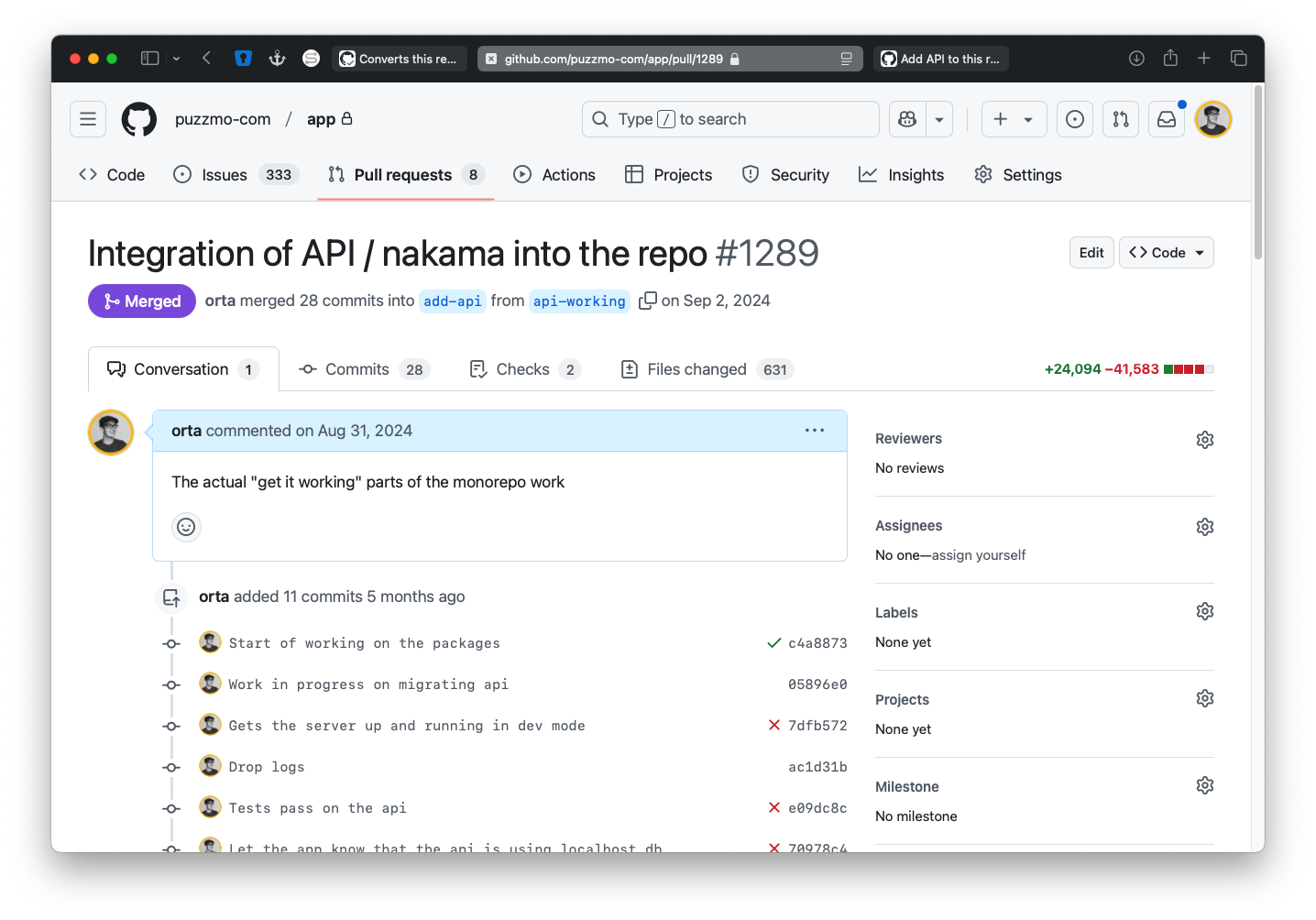
Task: Open the global navigation hamburger menu
Action: 87,118
